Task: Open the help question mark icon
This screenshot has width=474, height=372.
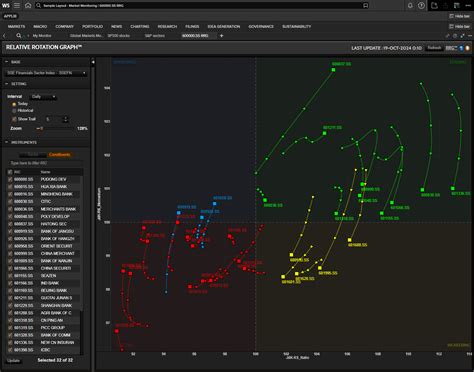Action: (421, 6)
